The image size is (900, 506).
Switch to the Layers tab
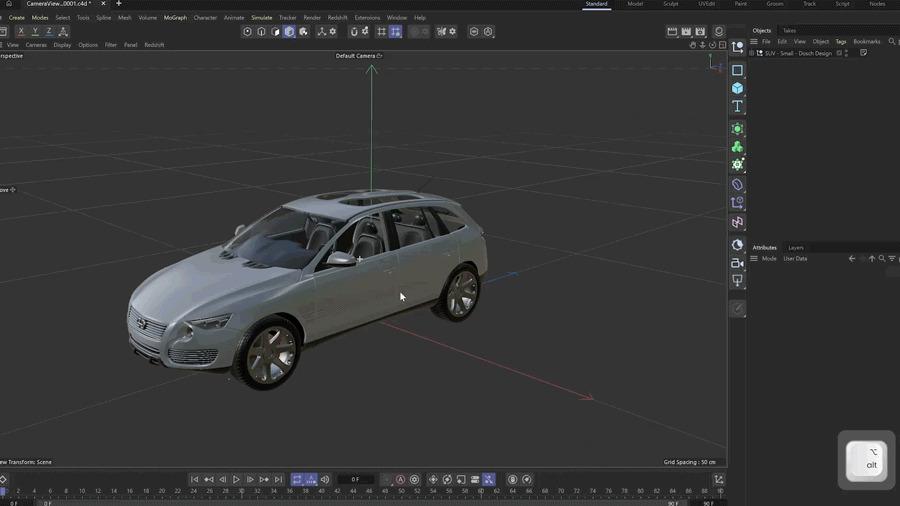(795, 248)
